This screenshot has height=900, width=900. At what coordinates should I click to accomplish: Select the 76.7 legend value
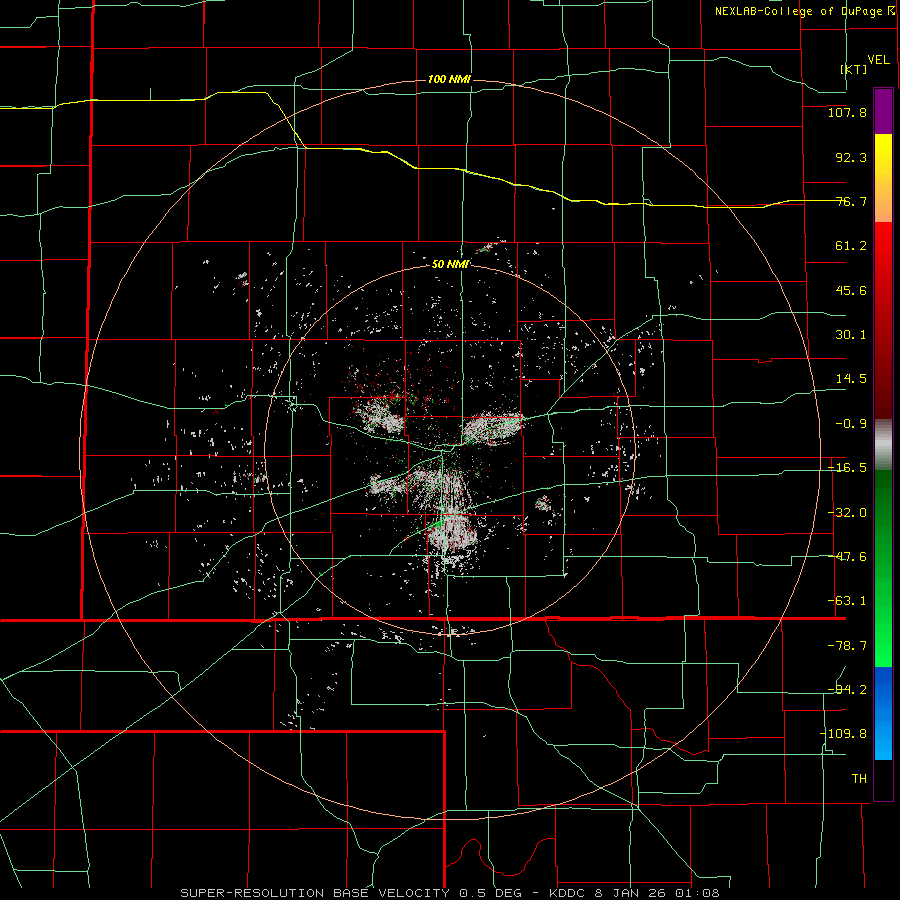pos(851,201)
